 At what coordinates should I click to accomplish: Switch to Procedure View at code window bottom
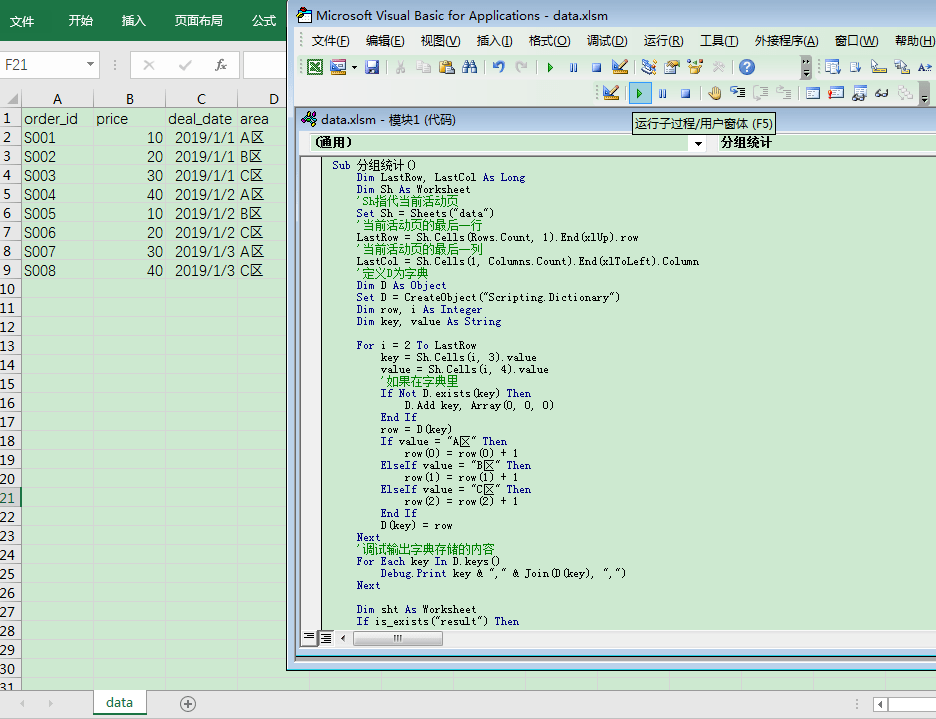(x=310, y=637)
